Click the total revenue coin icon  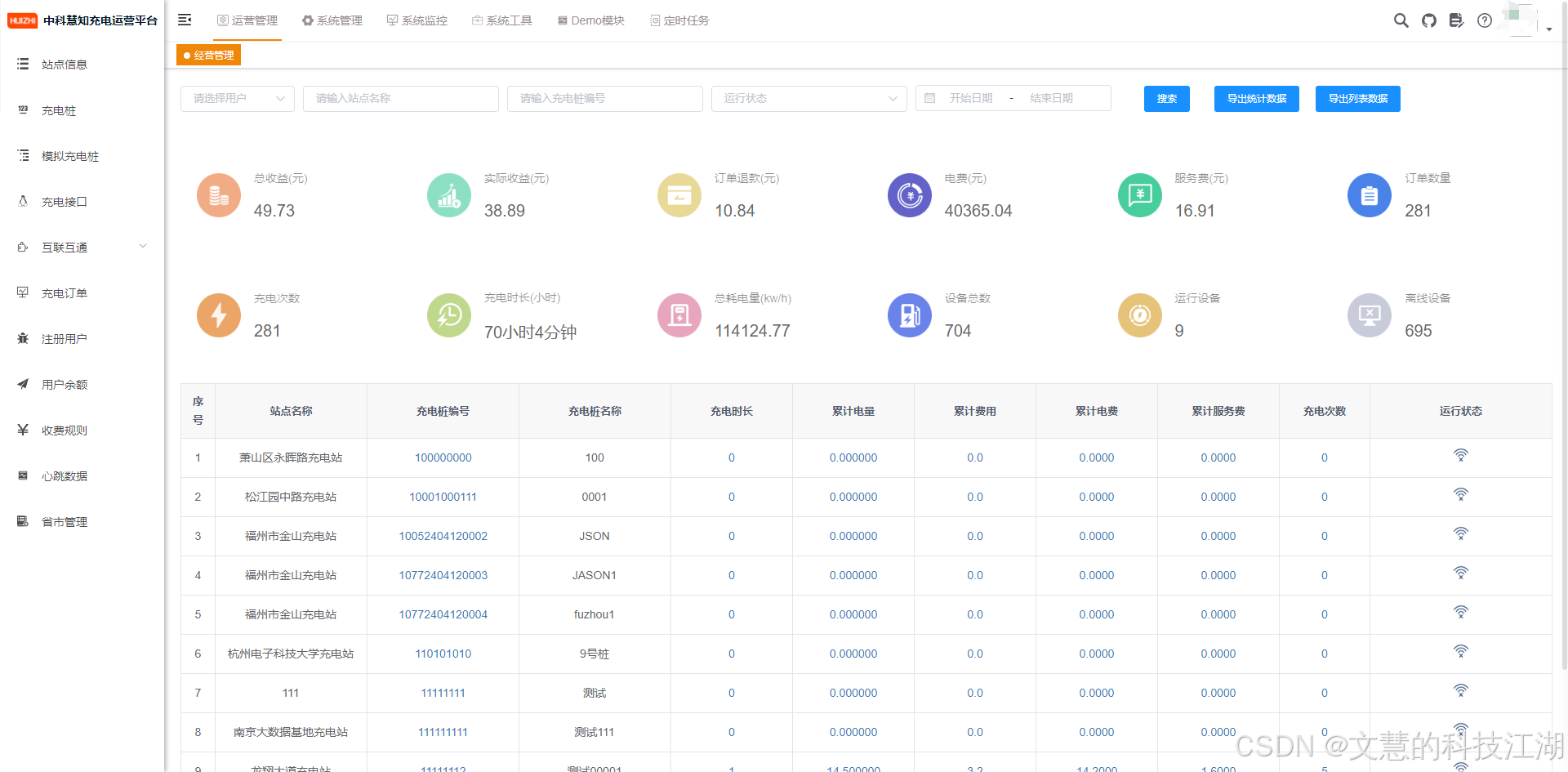pyautogui.click(x=218, y=195)
